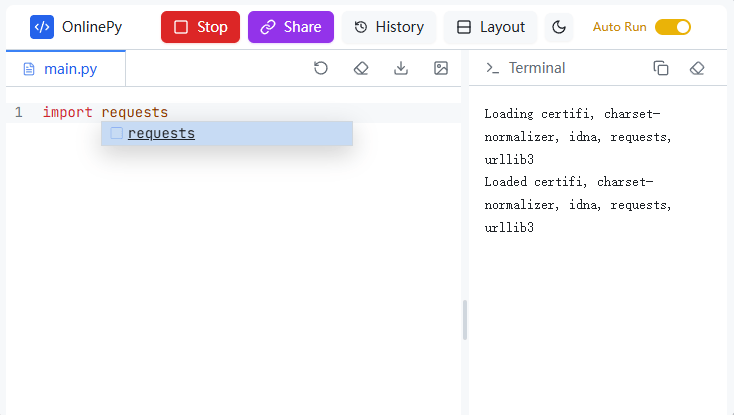The image size is (734, 417).
Task: Click the main.py file document icon
Action: click(x=29, y=69)
